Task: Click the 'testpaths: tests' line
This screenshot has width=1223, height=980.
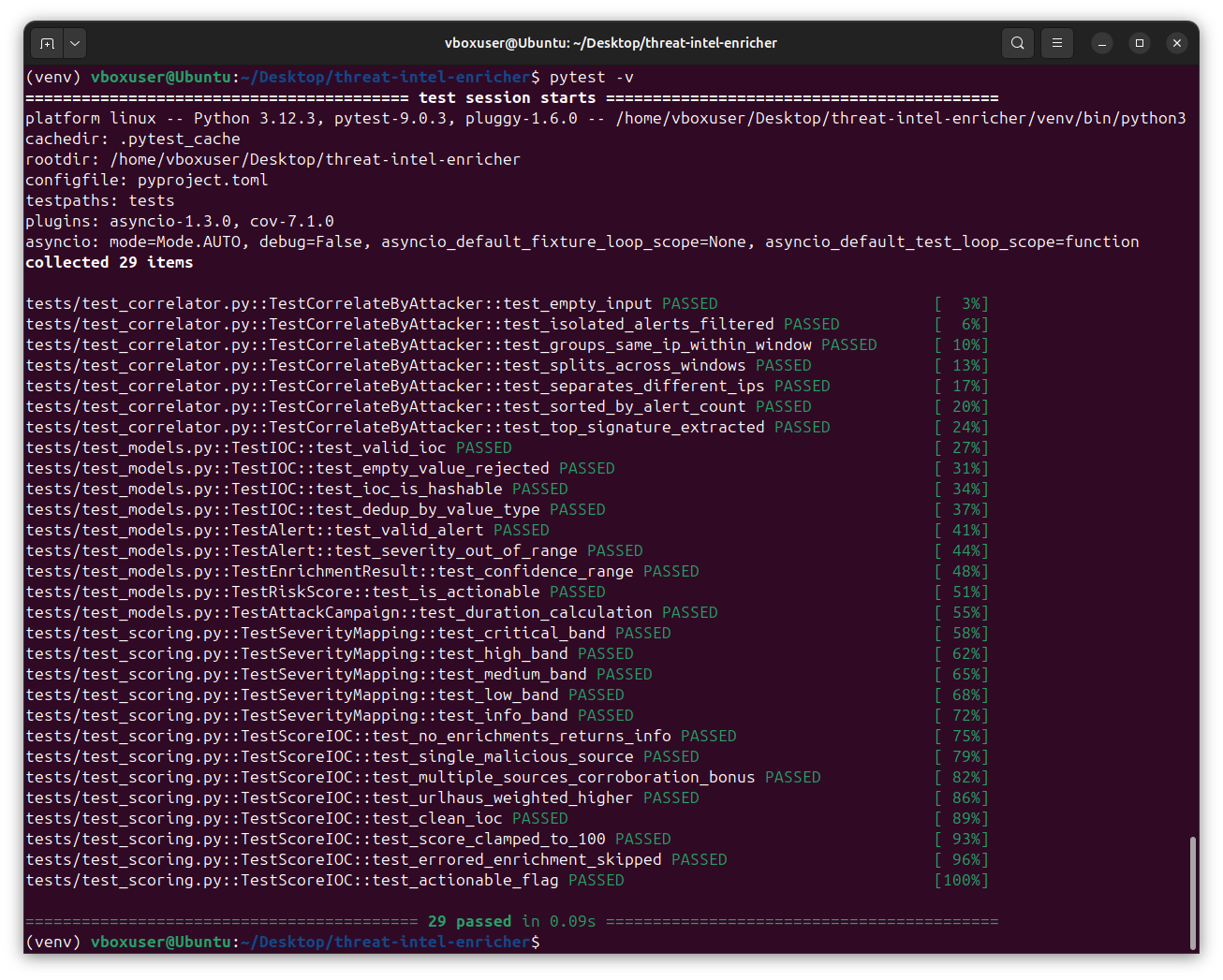Action: click(100, 200)
